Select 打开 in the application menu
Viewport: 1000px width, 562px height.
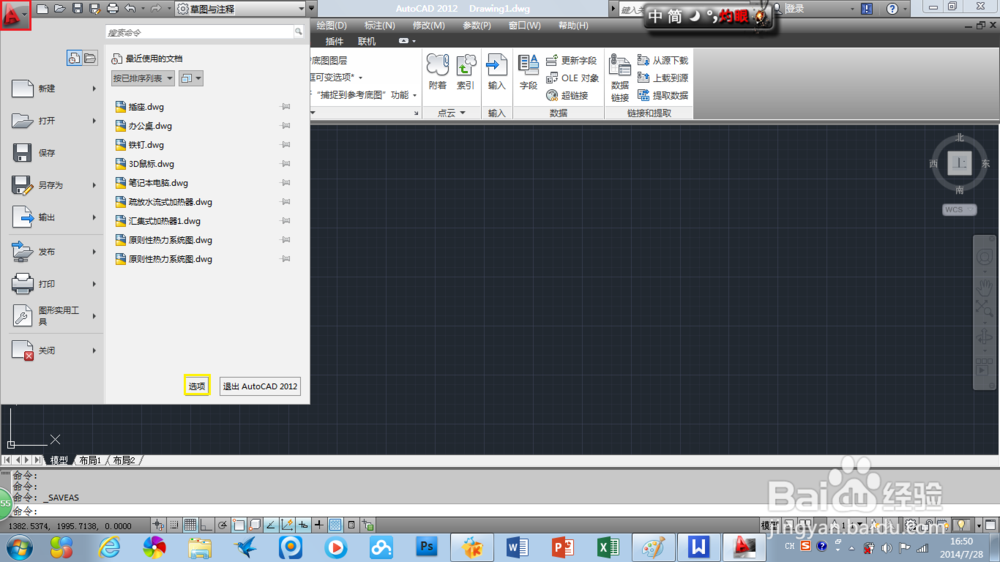coord(53,121)
